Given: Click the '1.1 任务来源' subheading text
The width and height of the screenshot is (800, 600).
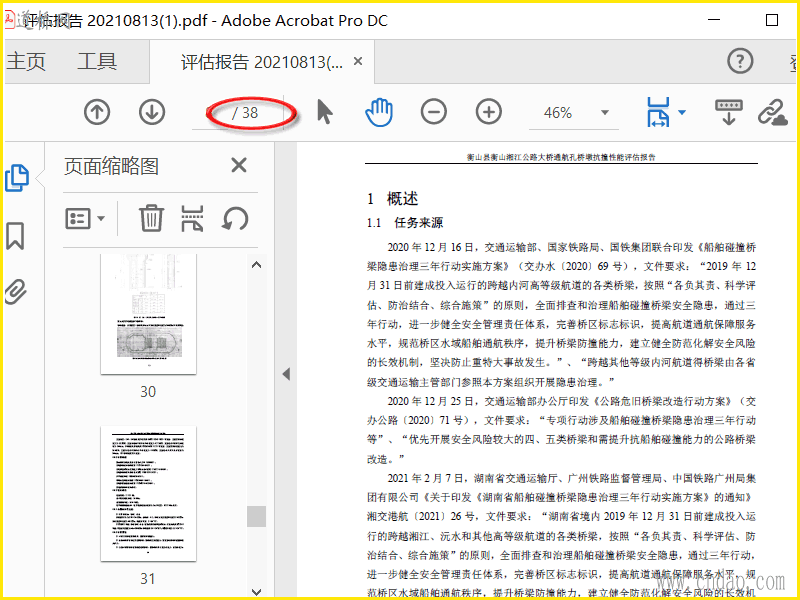Looking at the screenshot, I should point(405,223).
